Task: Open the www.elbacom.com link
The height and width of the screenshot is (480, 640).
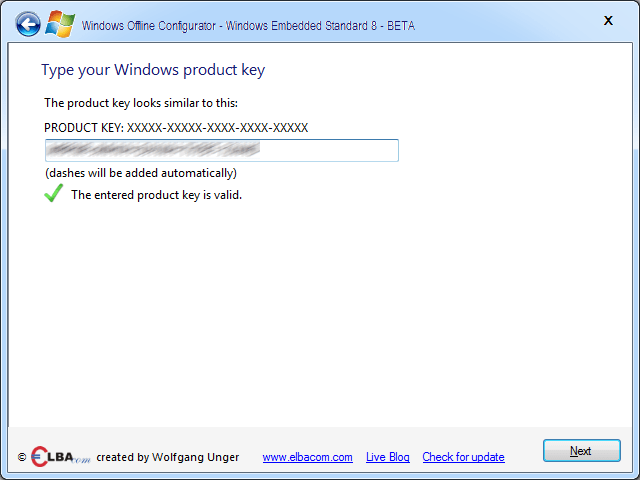Action: tap(307, 457)
